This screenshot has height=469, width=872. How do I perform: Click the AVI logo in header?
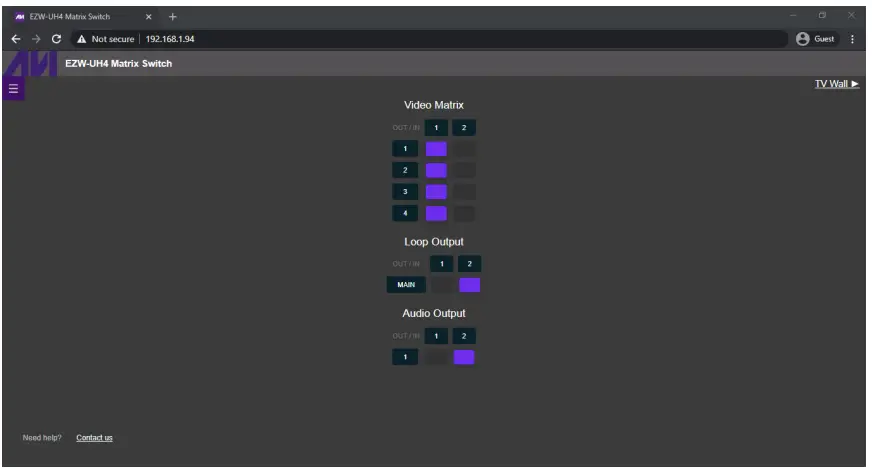click(30, 63)
